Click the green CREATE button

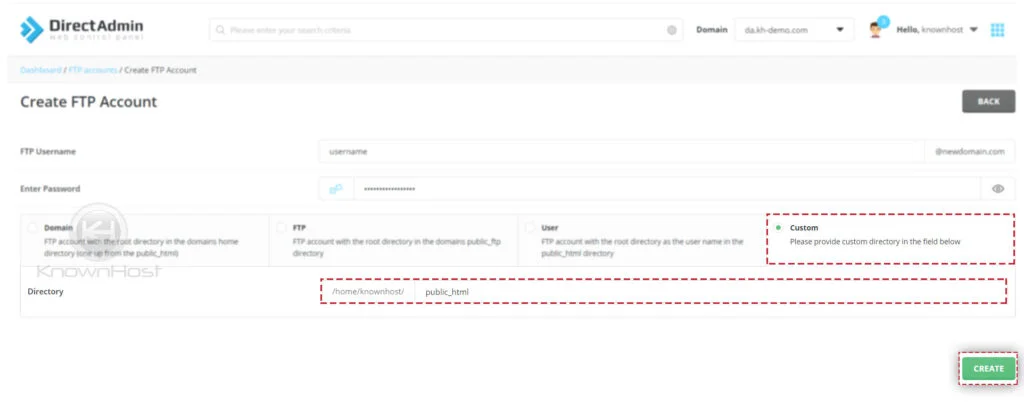pos(988,368)
